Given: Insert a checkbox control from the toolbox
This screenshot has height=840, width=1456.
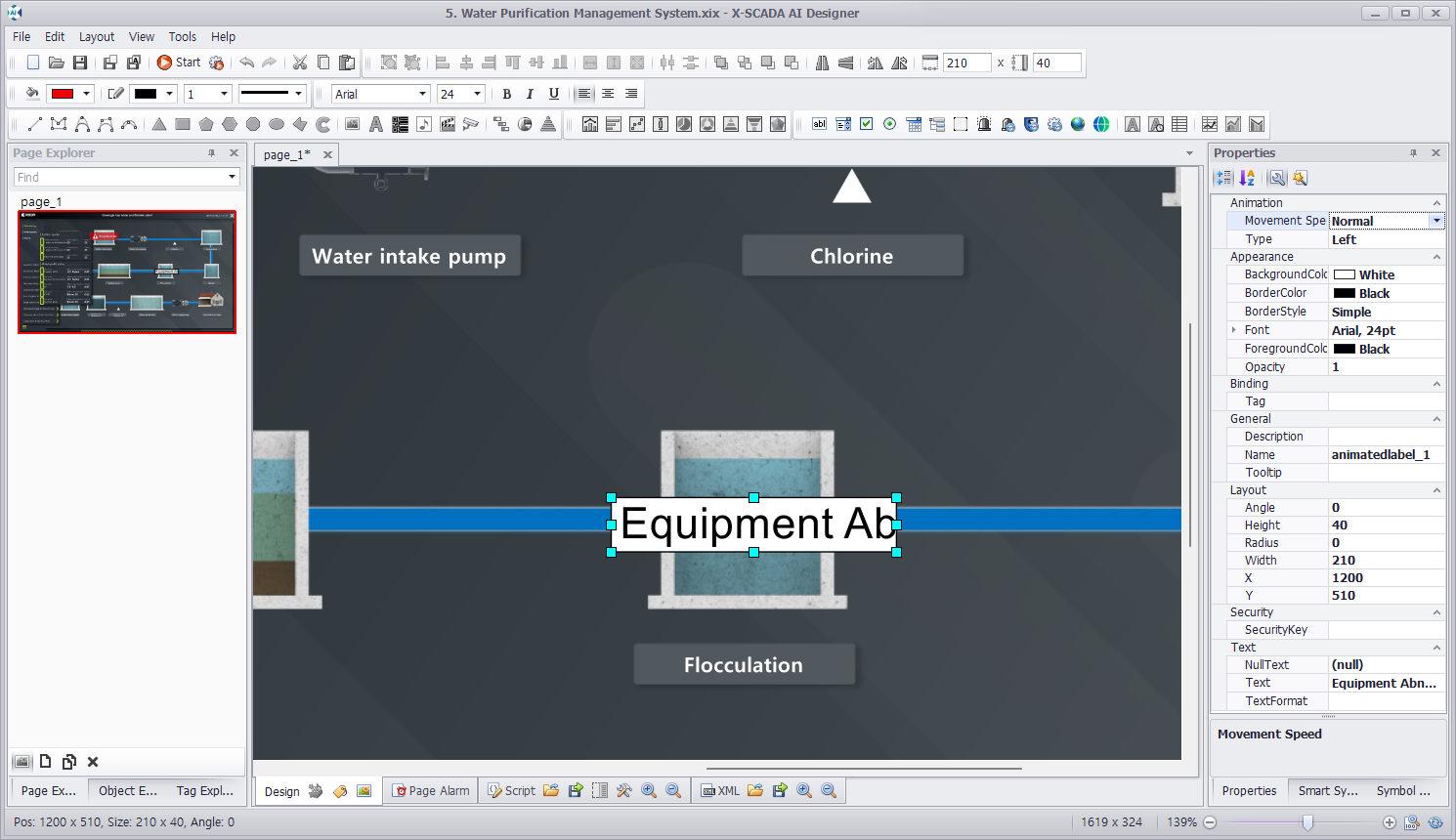Looking at the screenshot, I should click(x=867, y=124).
